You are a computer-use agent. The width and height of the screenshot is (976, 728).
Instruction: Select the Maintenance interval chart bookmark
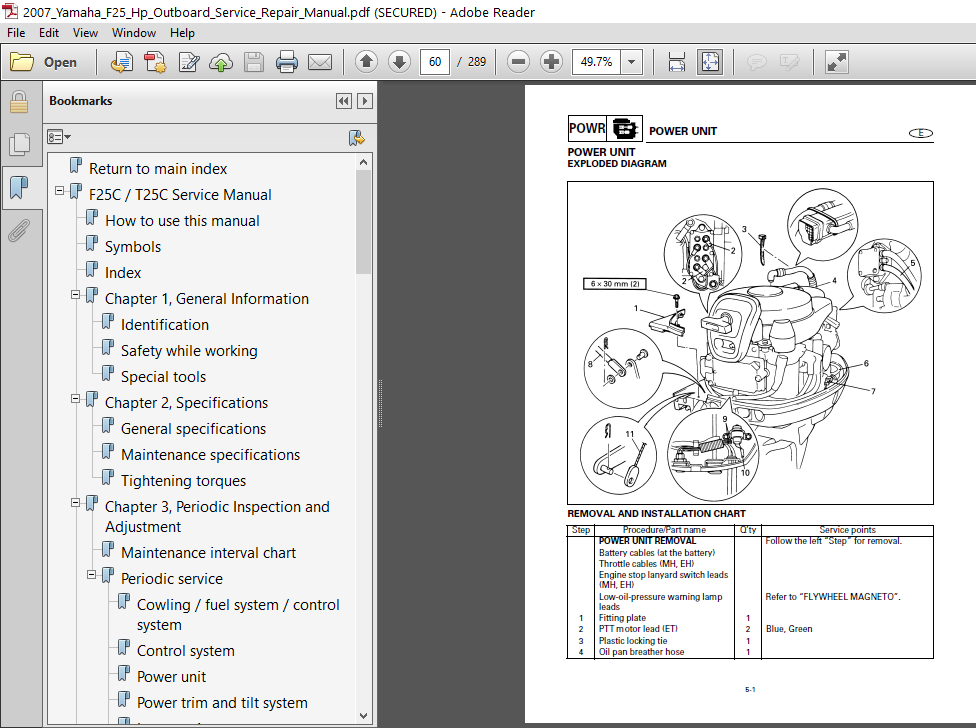click(x=208, y=553)
